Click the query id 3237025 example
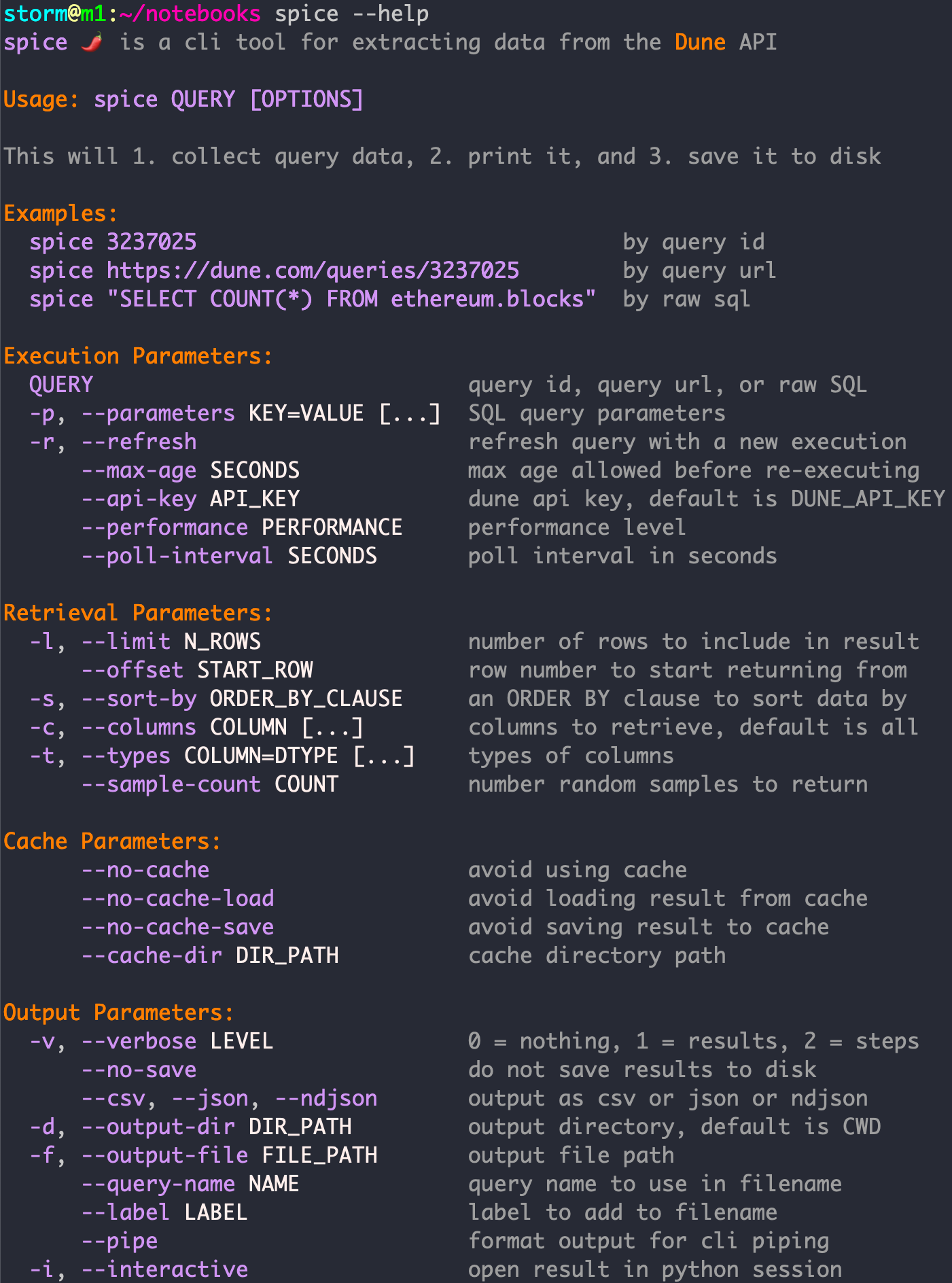This screenshot has width=952, height=1283. pos(152,242)
